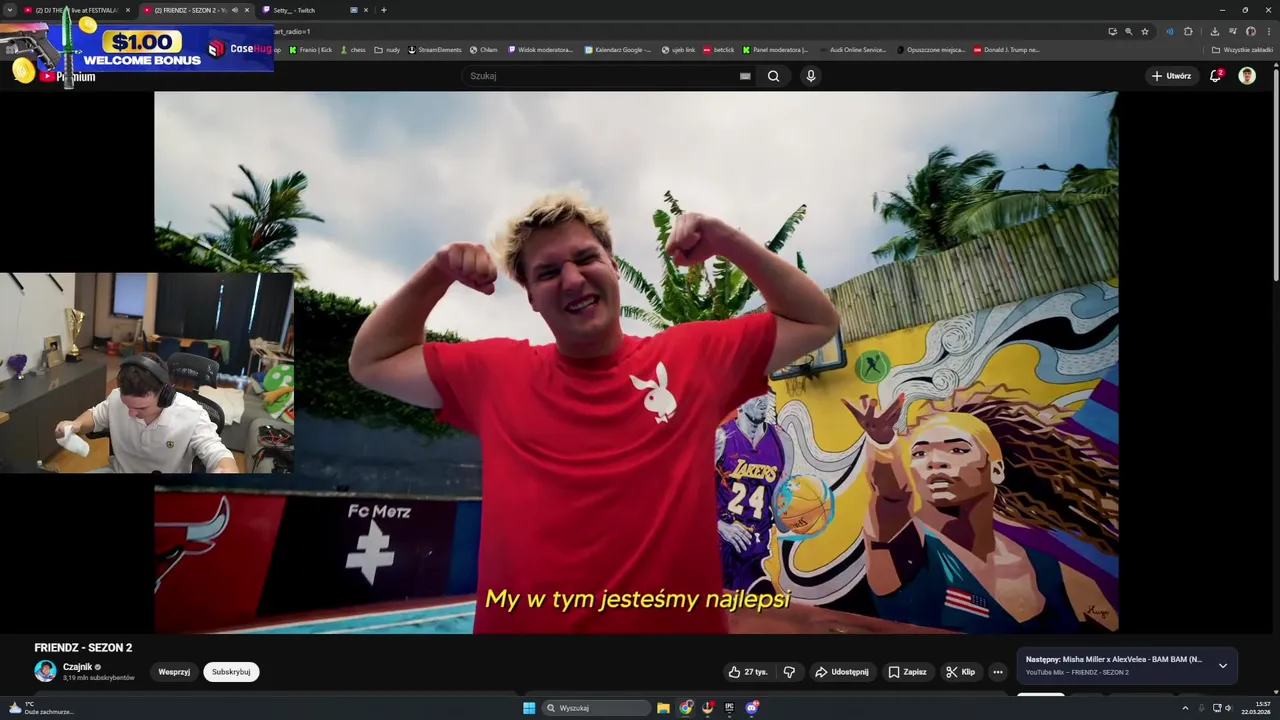
Task: Click the Wesprzyj support button
Action: 174,672
